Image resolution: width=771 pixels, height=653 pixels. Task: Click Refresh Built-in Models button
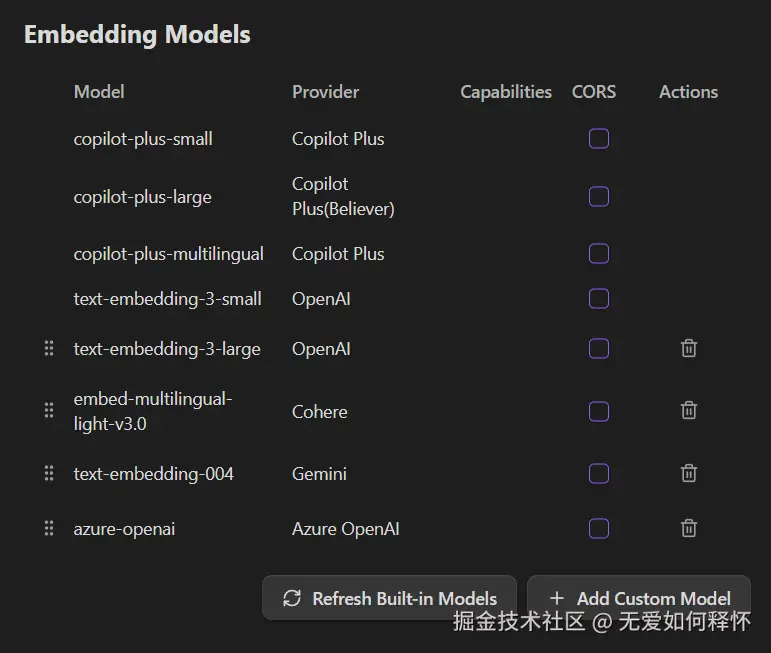click(x=389, y=598)
